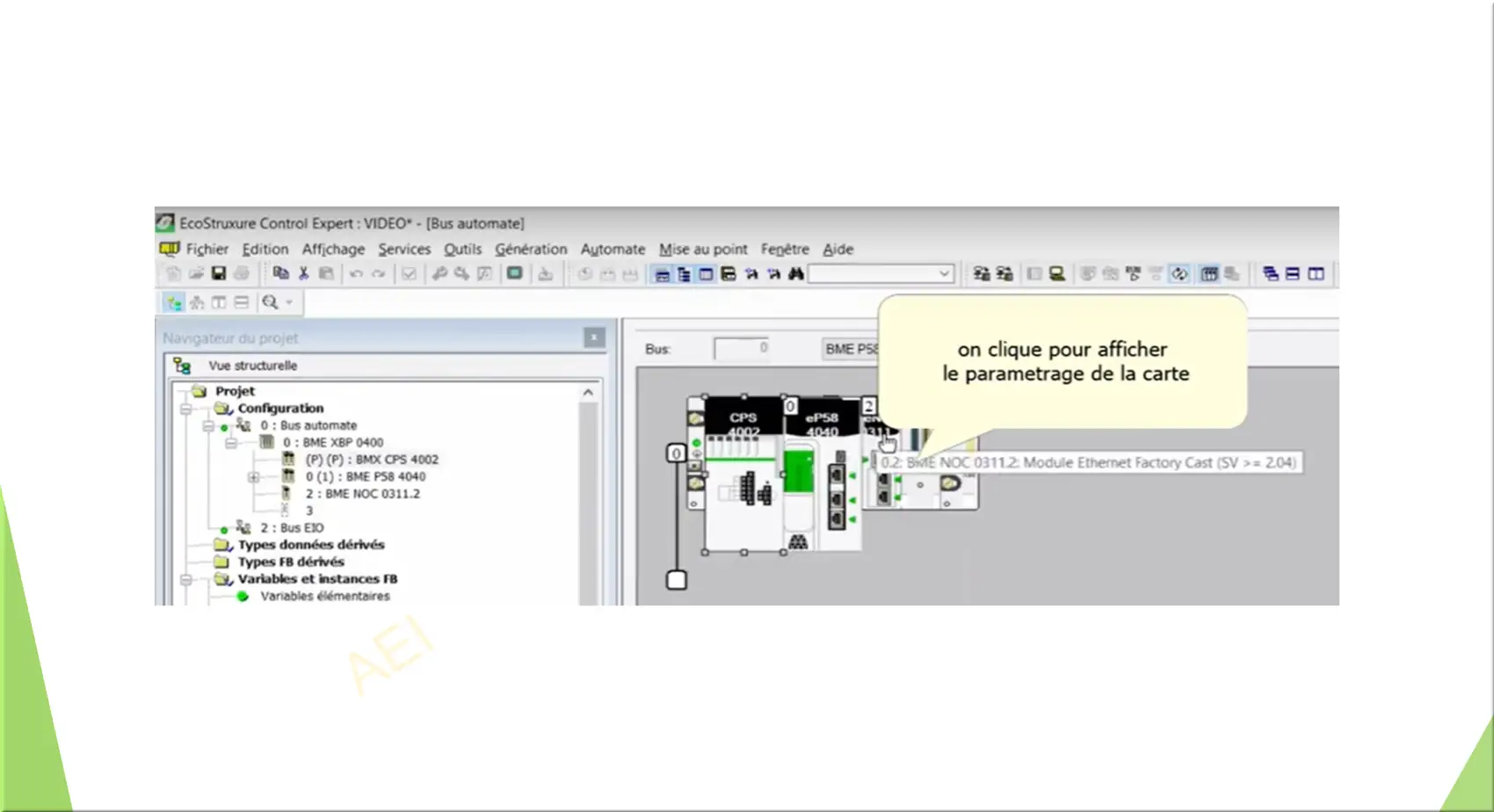
Task: Open the Affichage menu
Action: (333, 250)
